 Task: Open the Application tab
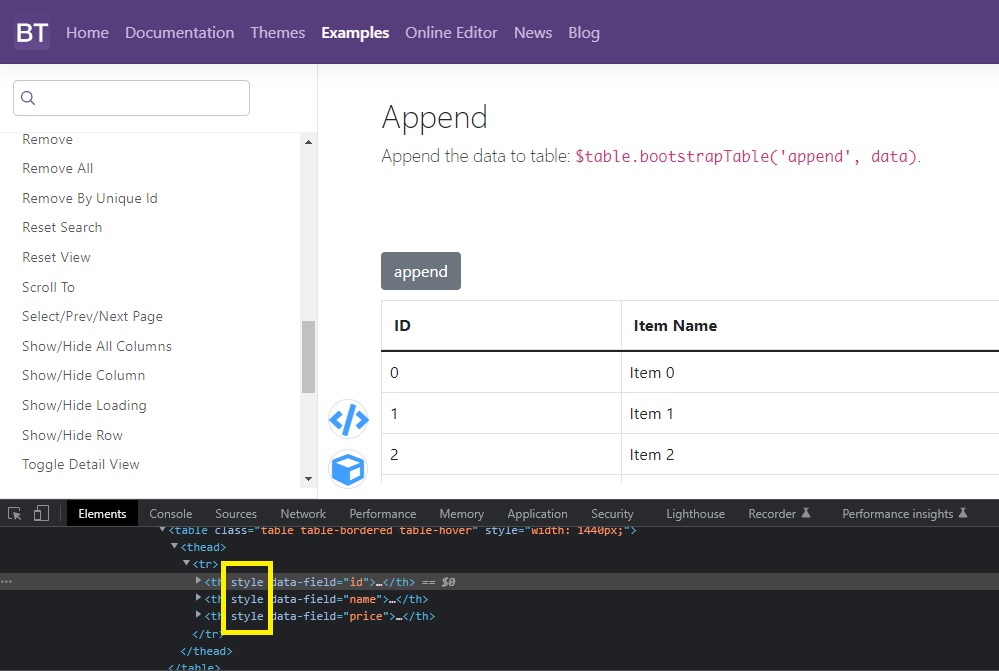[x=537, y=514]
